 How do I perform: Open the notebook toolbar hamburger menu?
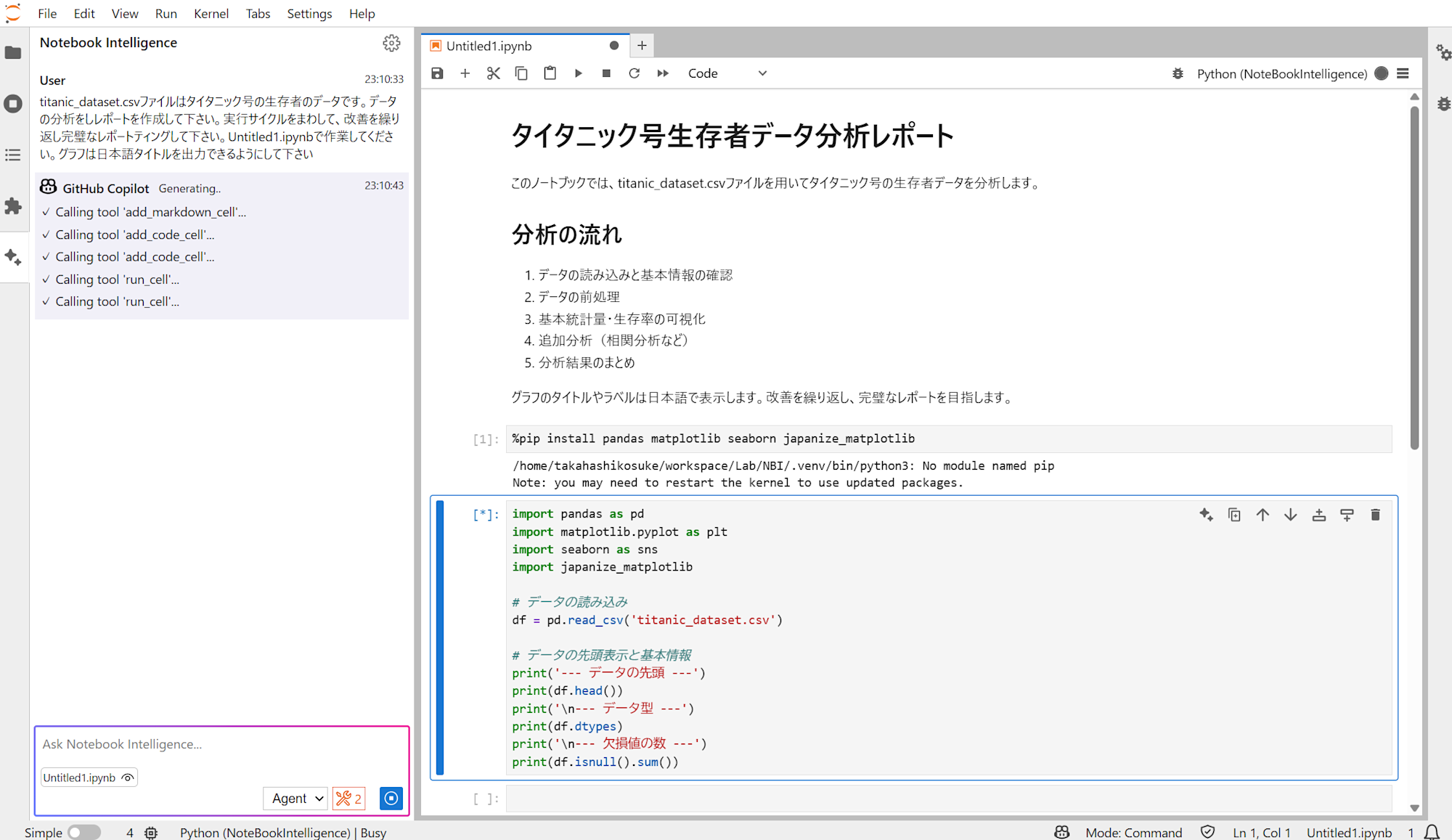[1403, 73]
